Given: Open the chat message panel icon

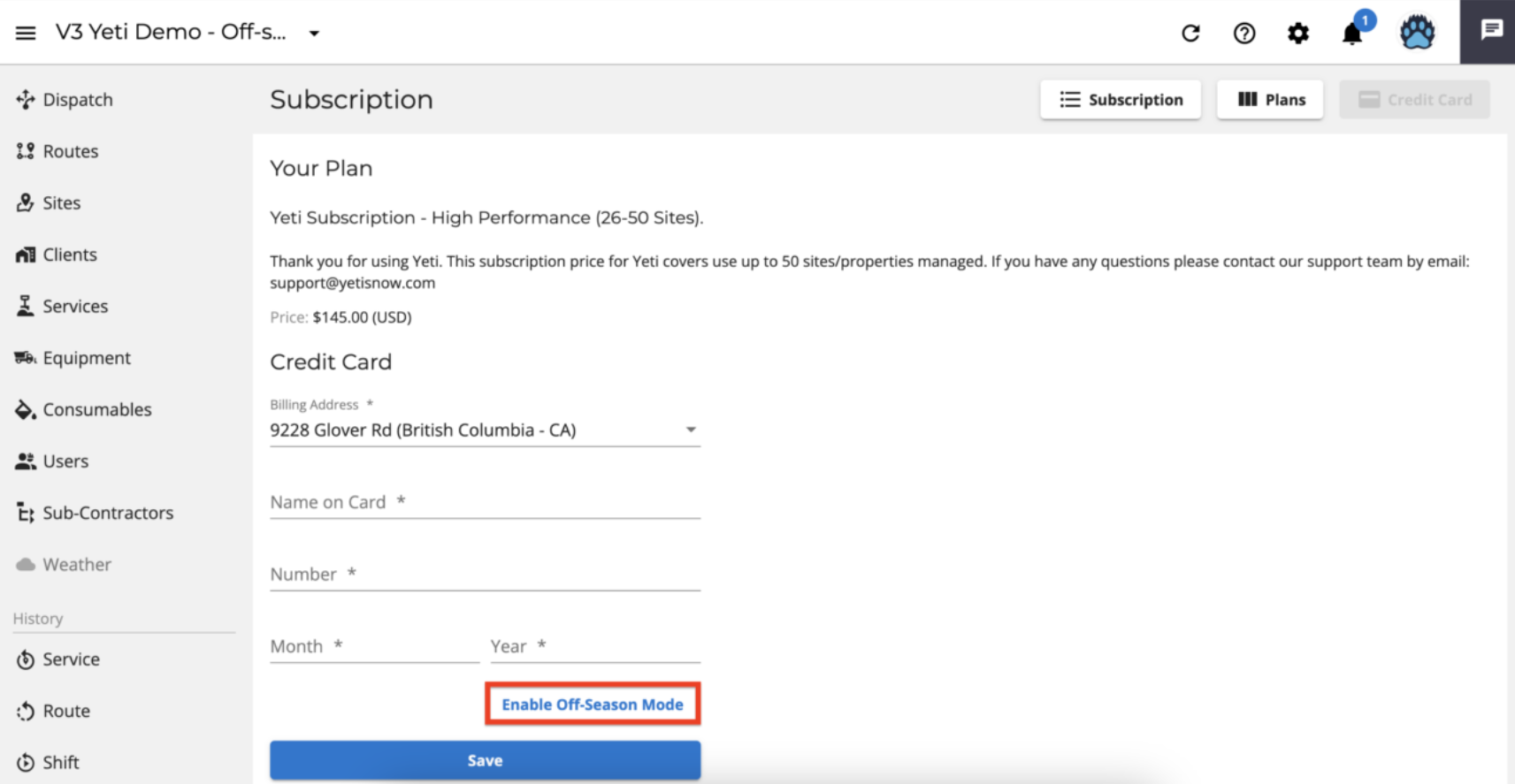Looking at the screenshot, I should click(1491, 30).
